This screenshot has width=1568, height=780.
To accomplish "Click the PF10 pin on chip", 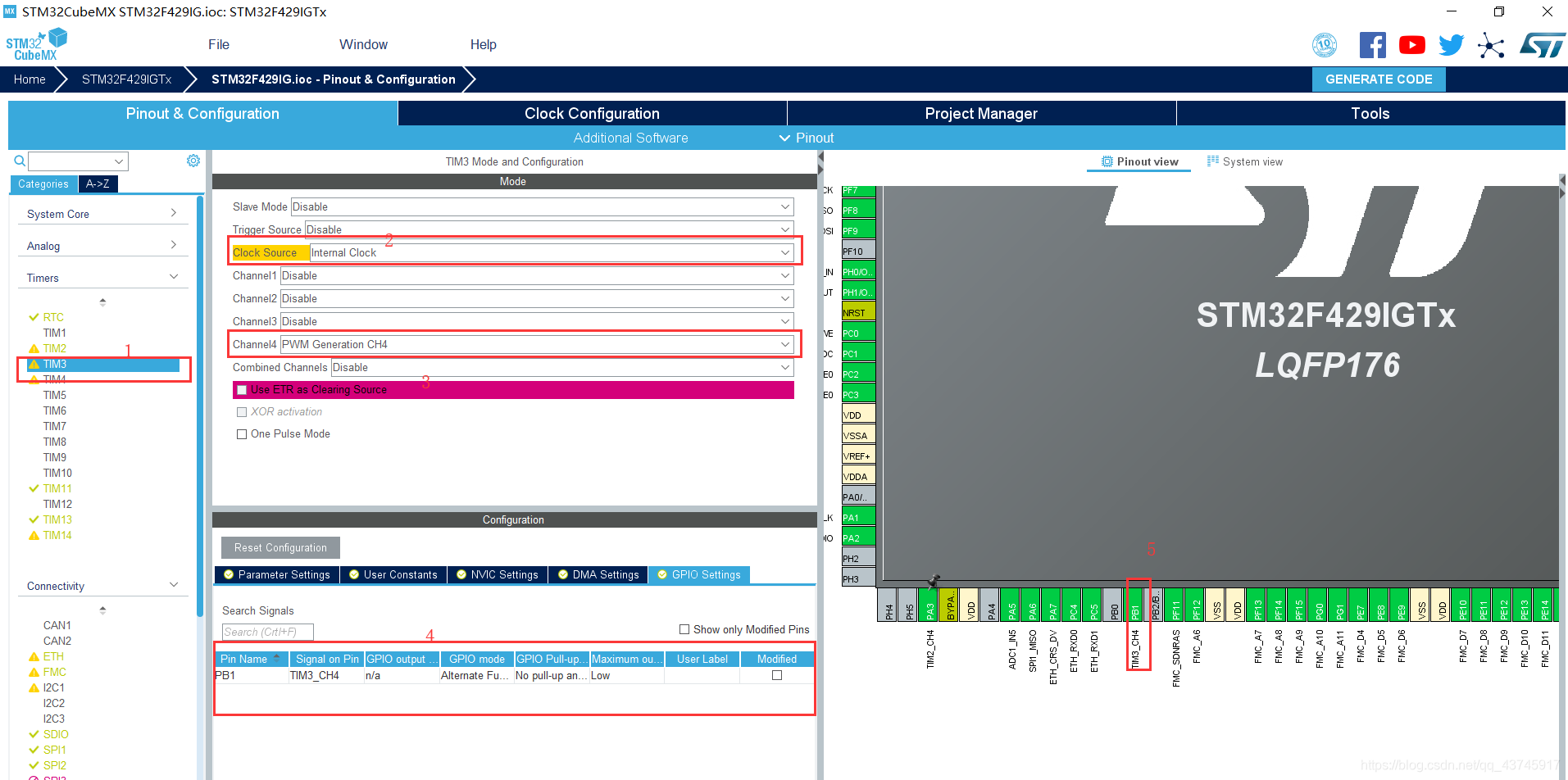I will click(858, 251).
